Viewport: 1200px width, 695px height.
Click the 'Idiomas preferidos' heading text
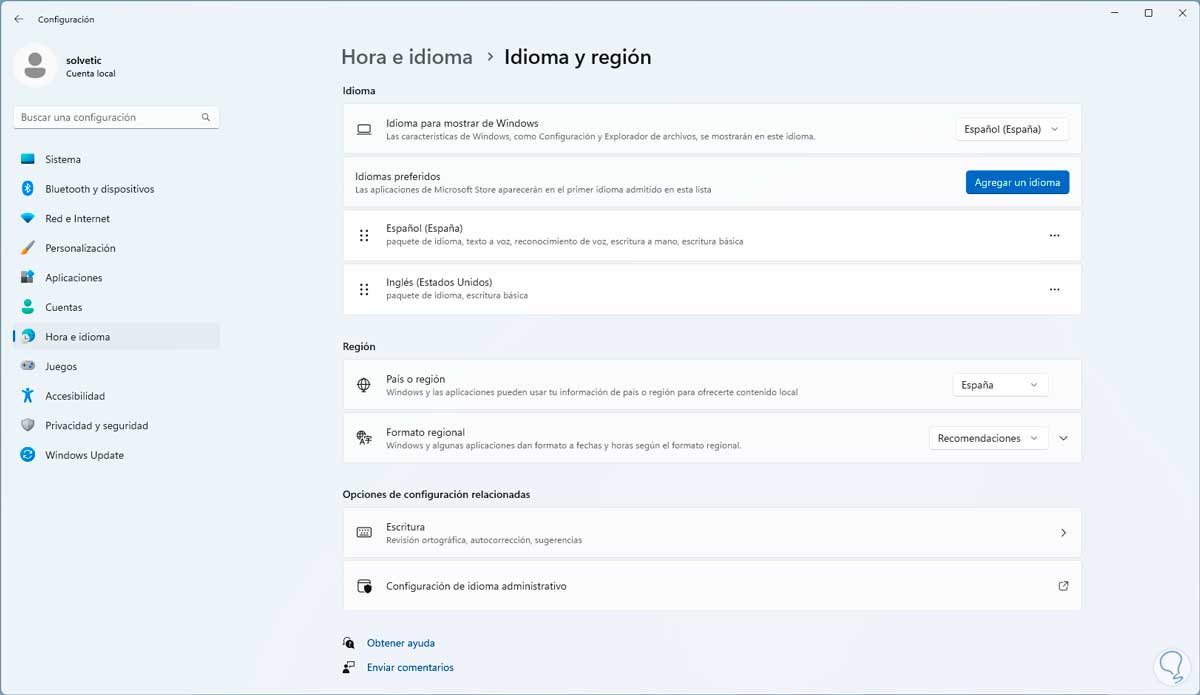click(x=398, y=176)
